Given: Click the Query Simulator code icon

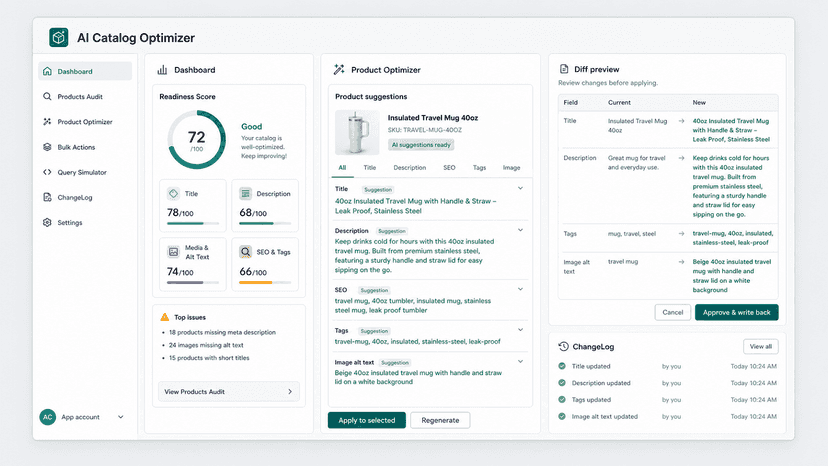Looking at the screenshot, I should point(47,172).
